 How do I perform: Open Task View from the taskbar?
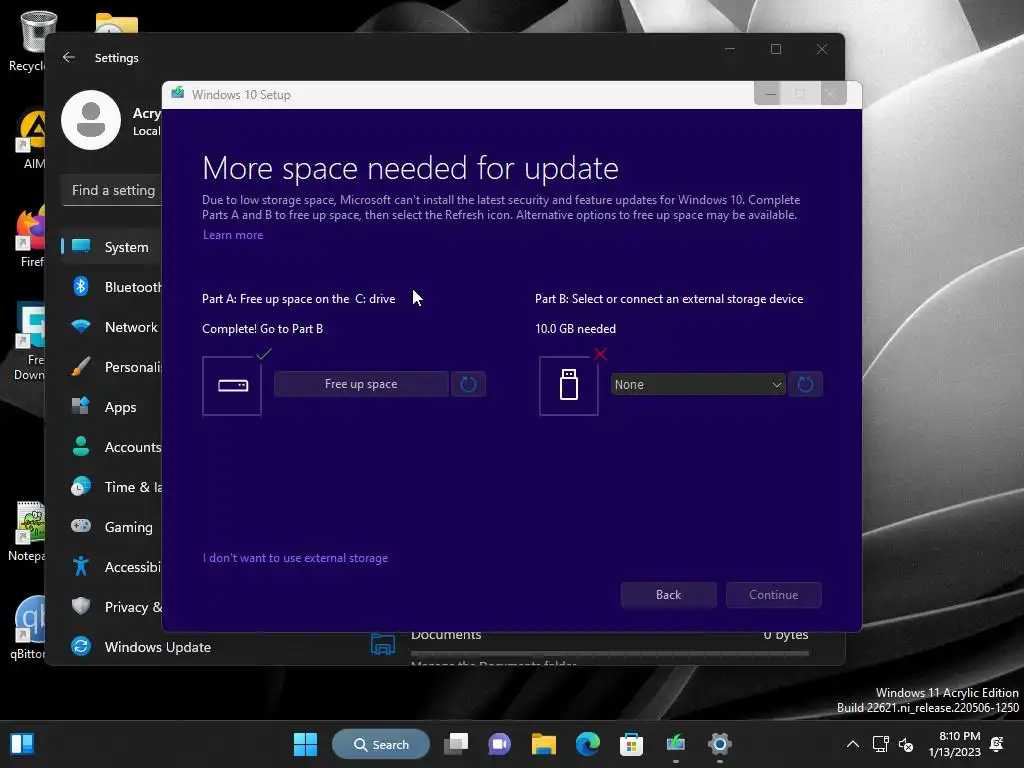(x=456, y=744)
